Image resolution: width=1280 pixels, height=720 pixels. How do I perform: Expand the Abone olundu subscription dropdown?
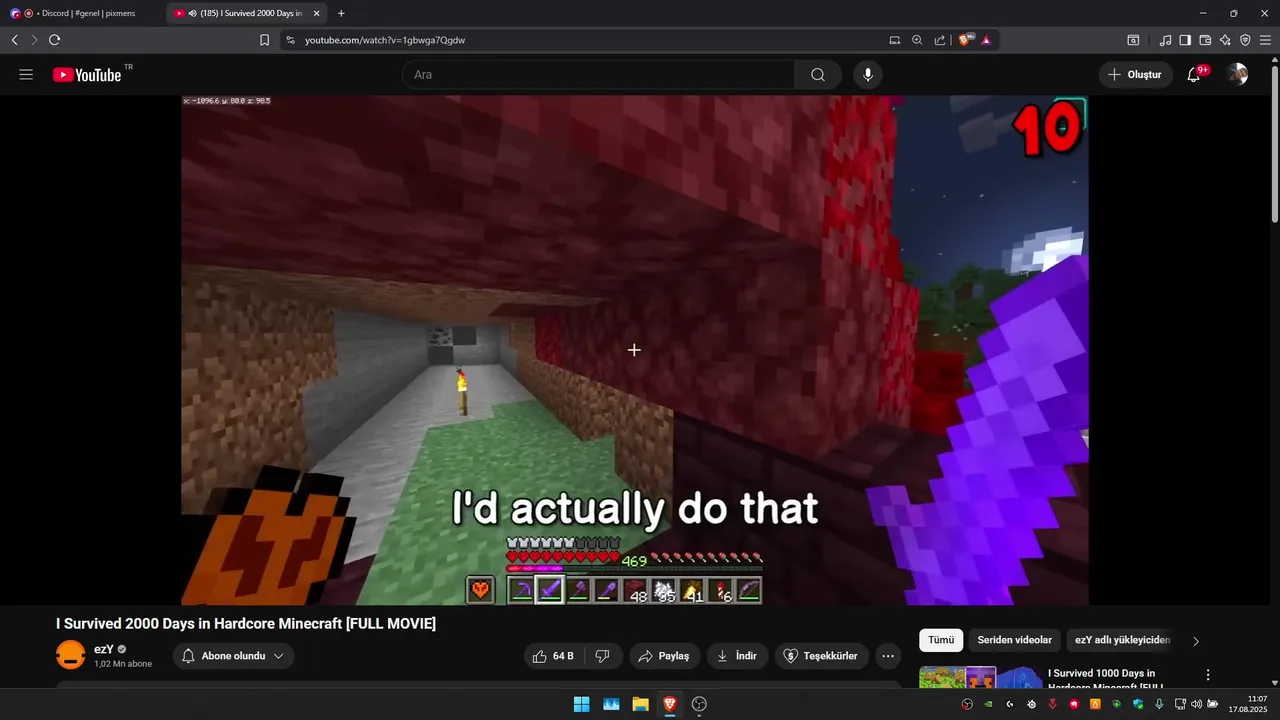233,656
